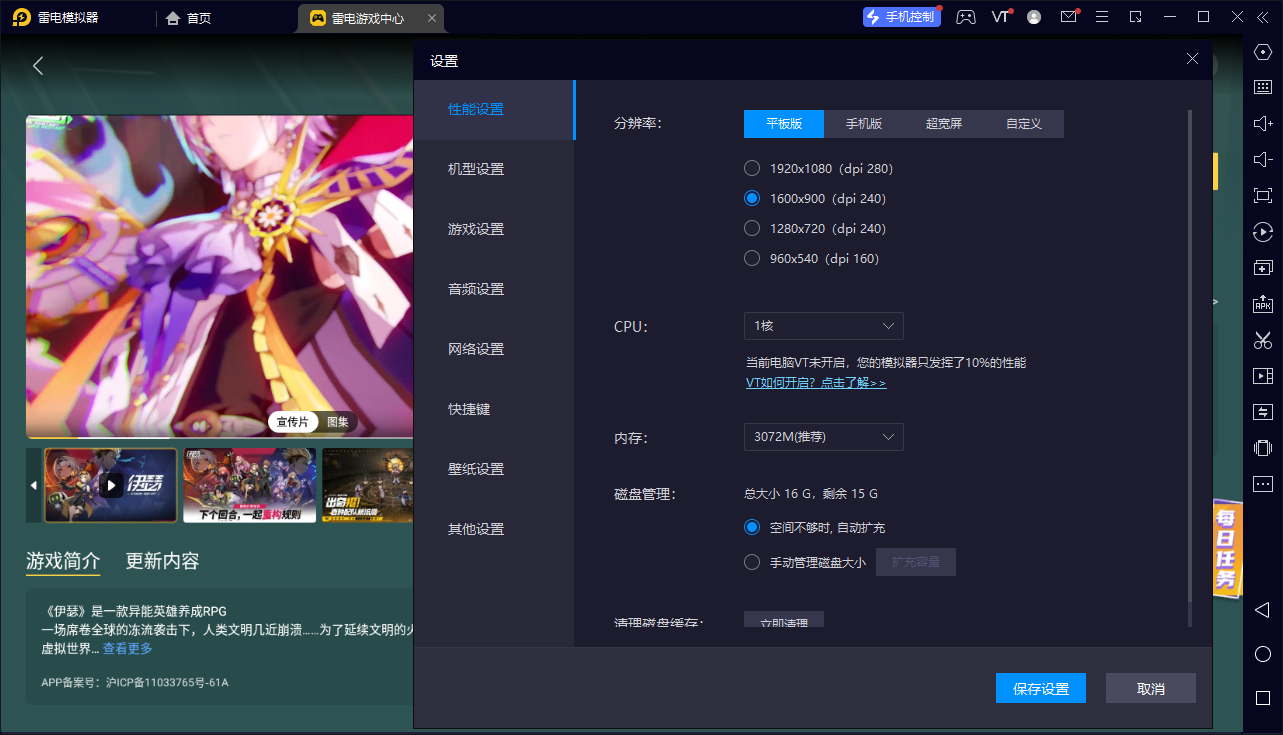The height and width of the screenshot is (735, 1283).
Task: Open the gamepad icon in the title bar
Action: (965, 17)
